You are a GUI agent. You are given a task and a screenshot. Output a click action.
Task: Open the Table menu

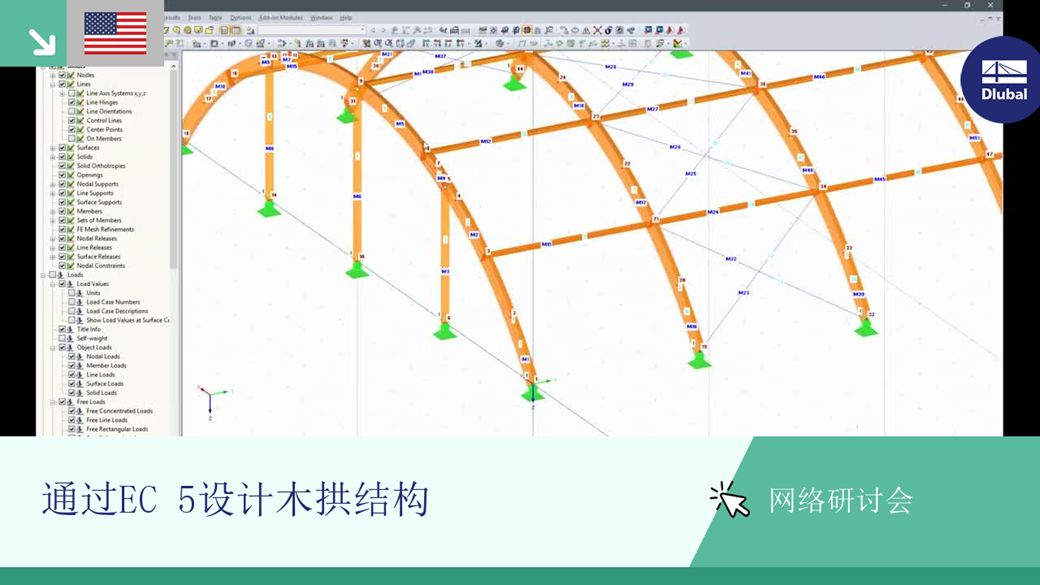(215, 18)
